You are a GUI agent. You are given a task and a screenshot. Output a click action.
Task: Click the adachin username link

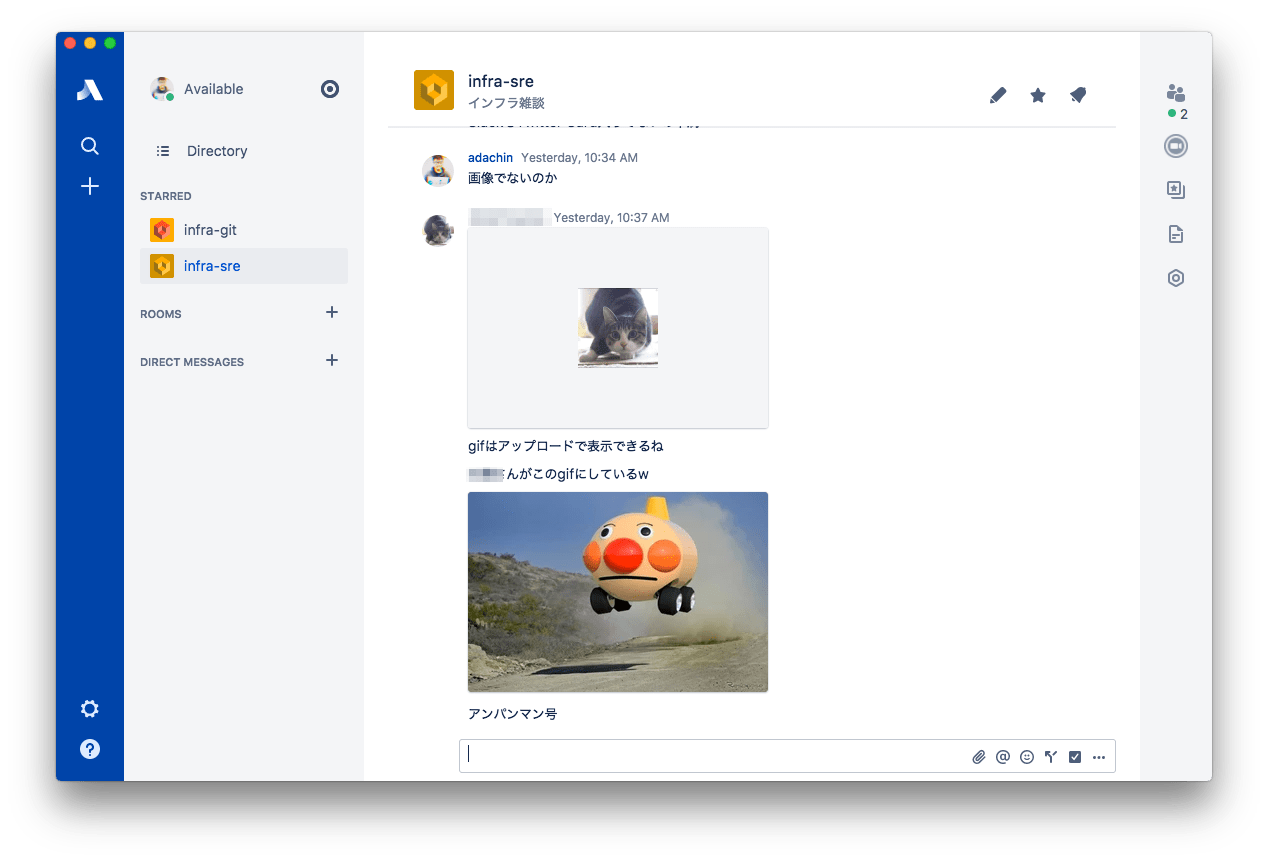click(x=490, y=158)
